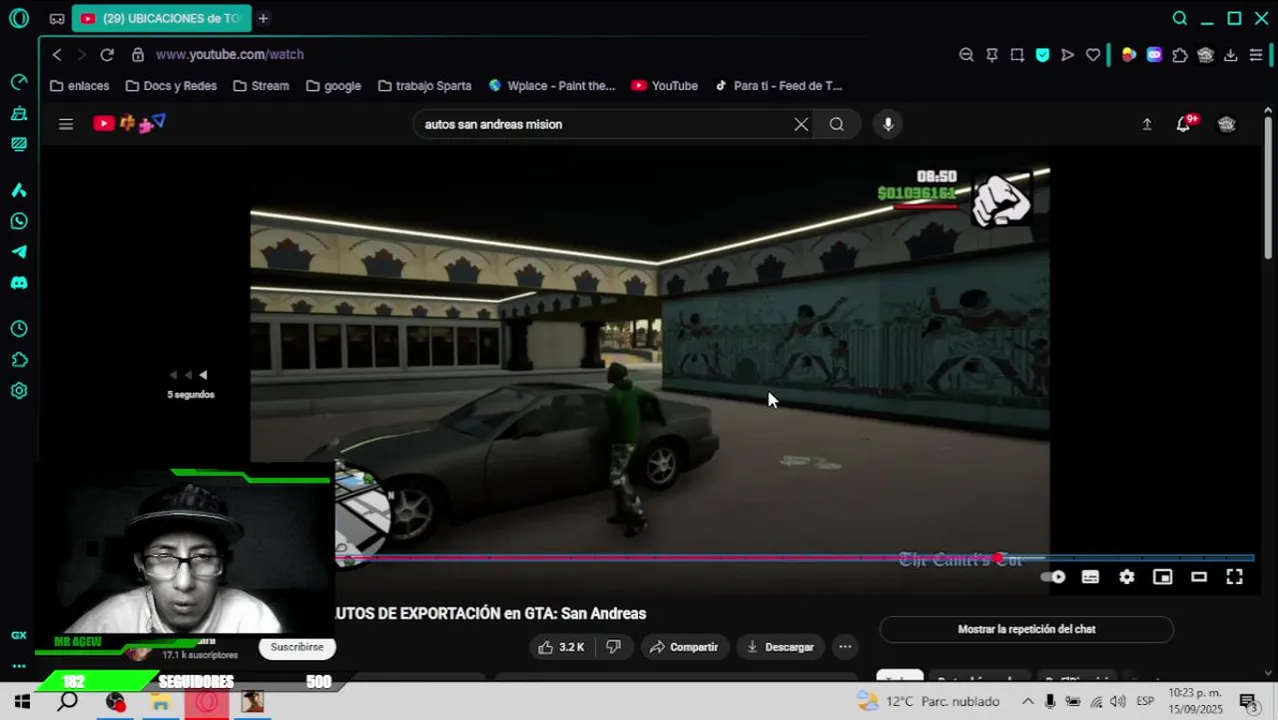The width and height of the screenshot is (1278, 720).
Task: Select the UBICACIONES YouTube tab
Action: tap(161, 18)
